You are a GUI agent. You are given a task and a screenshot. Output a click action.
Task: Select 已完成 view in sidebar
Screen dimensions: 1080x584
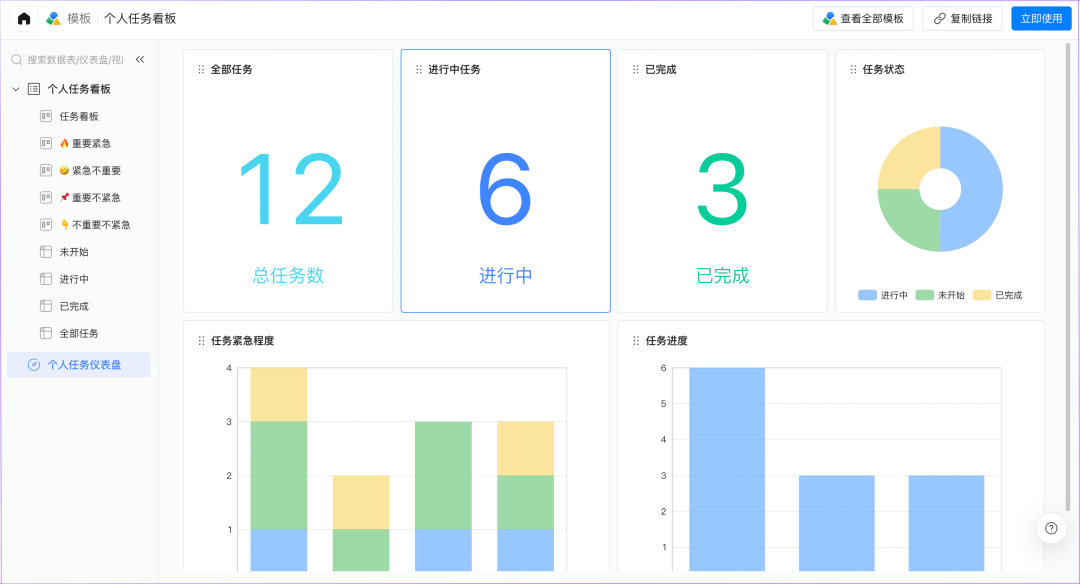(x=74, y=306)
